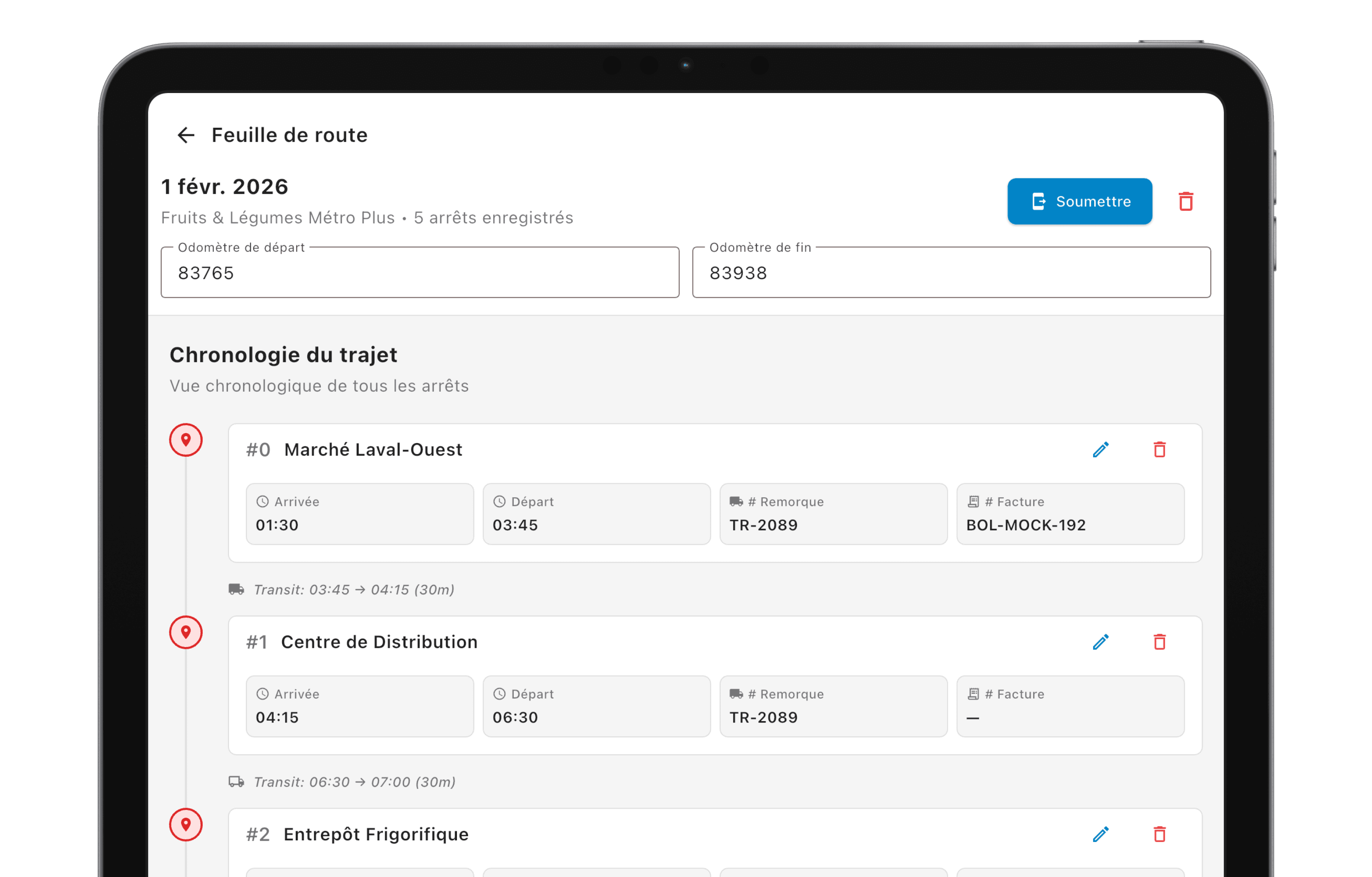
Task: Tap the Arrivée 01:30 tile
Action: tap(359, 514)
